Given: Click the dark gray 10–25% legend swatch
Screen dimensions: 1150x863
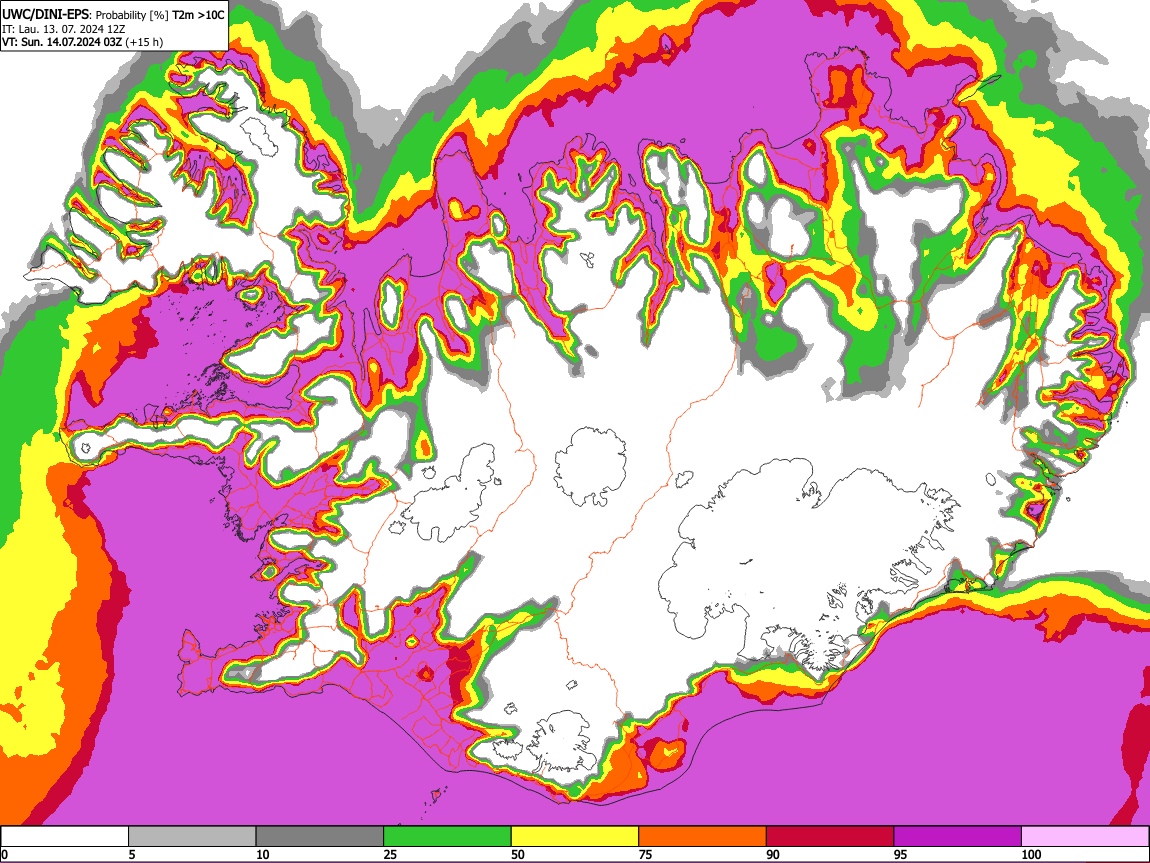Looking at the screenshot, I should click(x=320, y=837).
